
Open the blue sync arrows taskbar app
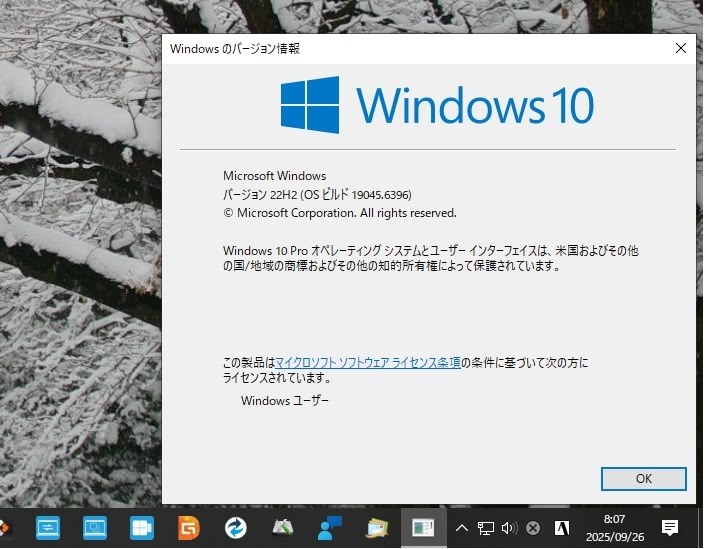236,527
